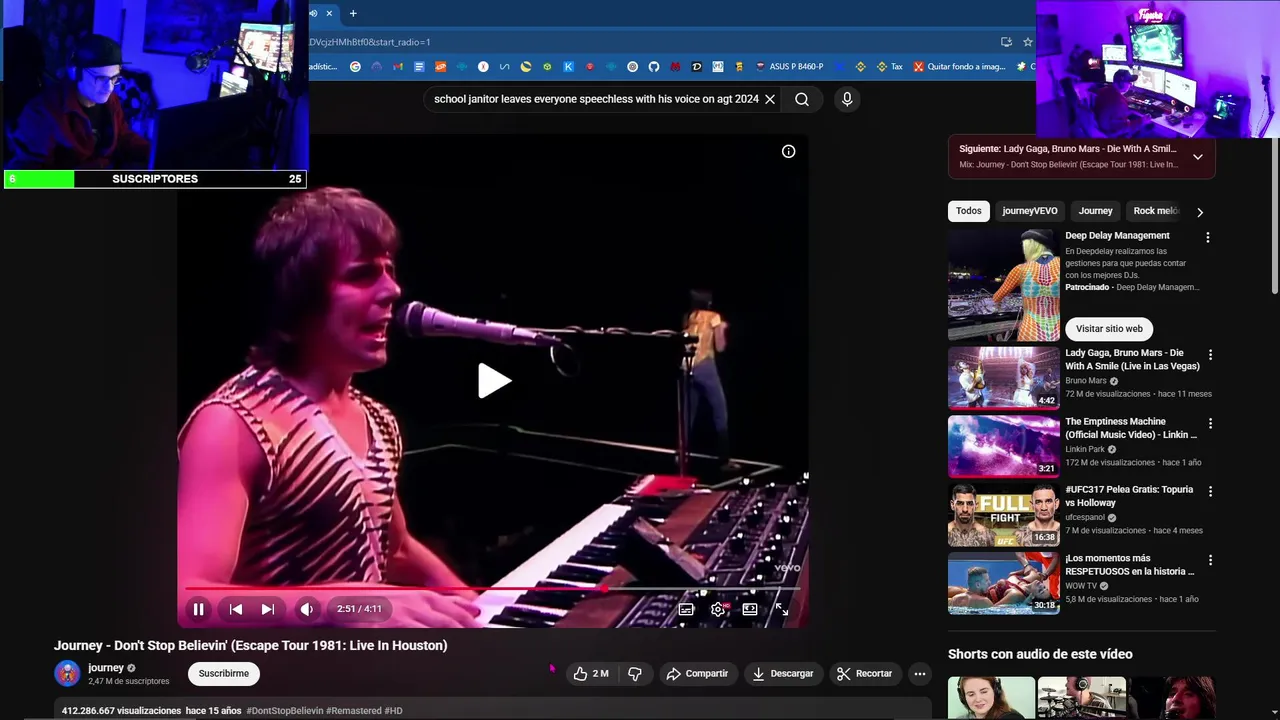This screenshot has width=1280, height=720.
Task: Skip to the next video
Action: (268, 609)
